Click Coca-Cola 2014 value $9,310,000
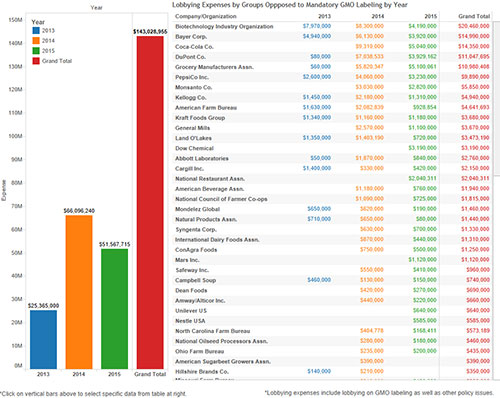This screenshot has width=500, height=398. (x=370, y=46)
